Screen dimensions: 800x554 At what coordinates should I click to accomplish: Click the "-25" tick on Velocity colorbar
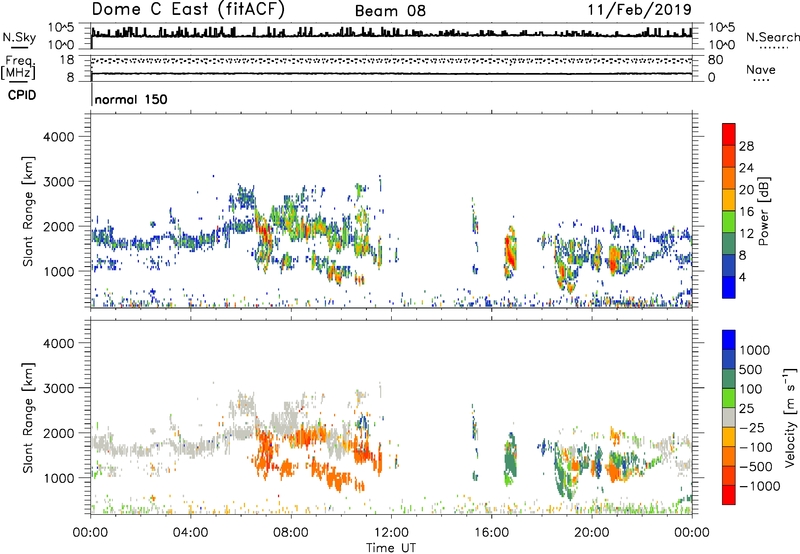(x=753, y=427)
